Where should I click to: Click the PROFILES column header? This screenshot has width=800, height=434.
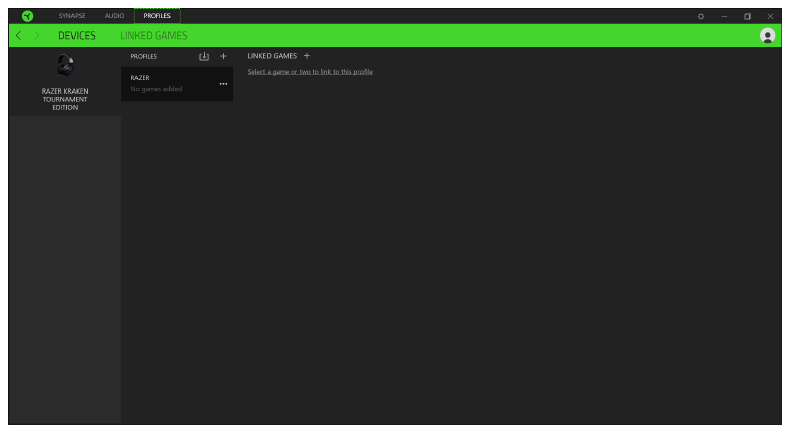(143, 56)
